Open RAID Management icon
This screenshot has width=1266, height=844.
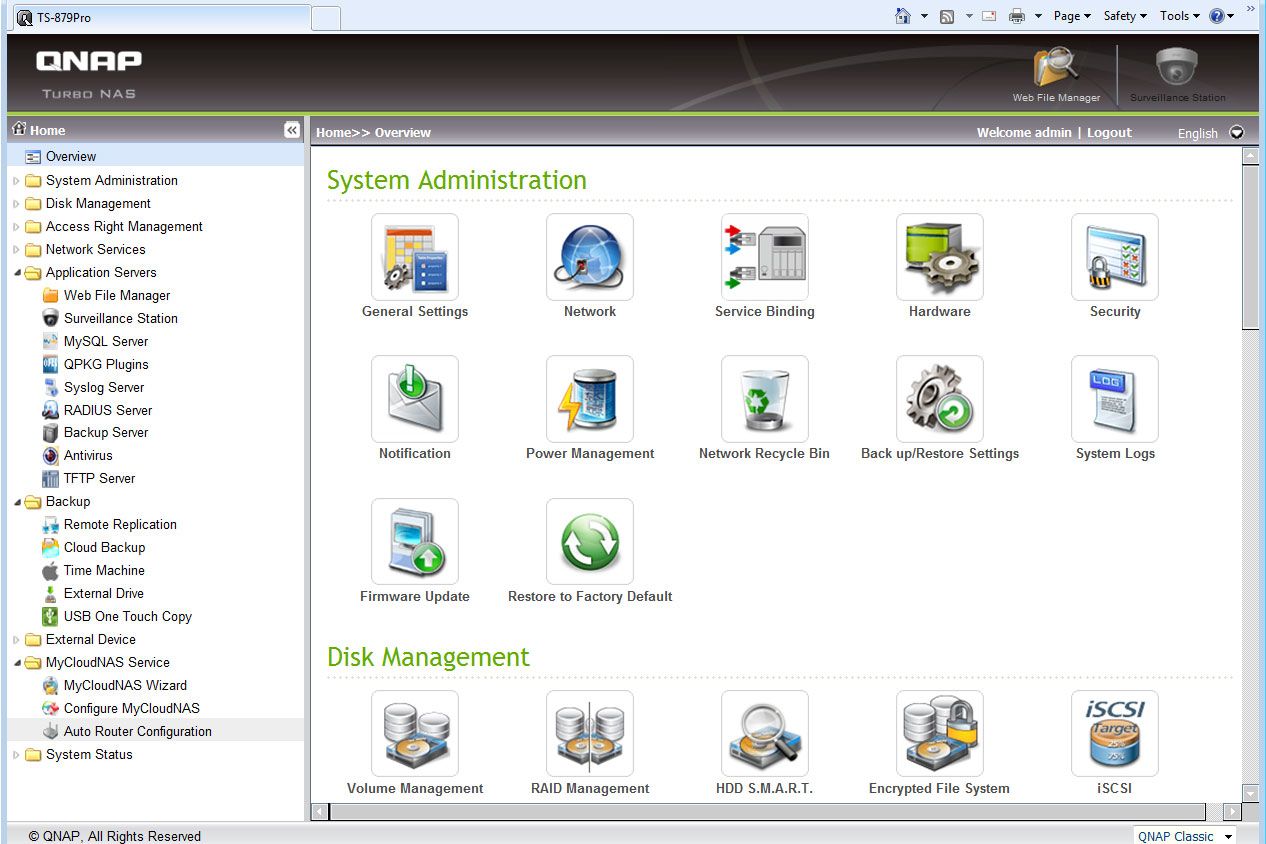(590, 734)
